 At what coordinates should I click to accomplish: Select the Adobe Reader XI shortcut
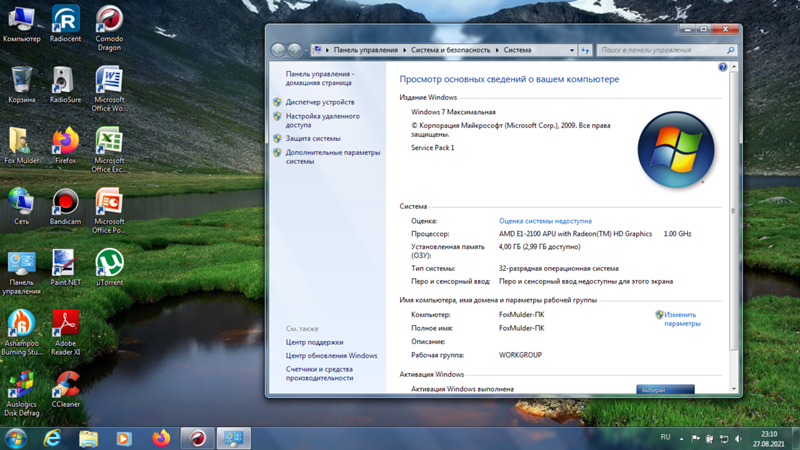pos(65,333)
